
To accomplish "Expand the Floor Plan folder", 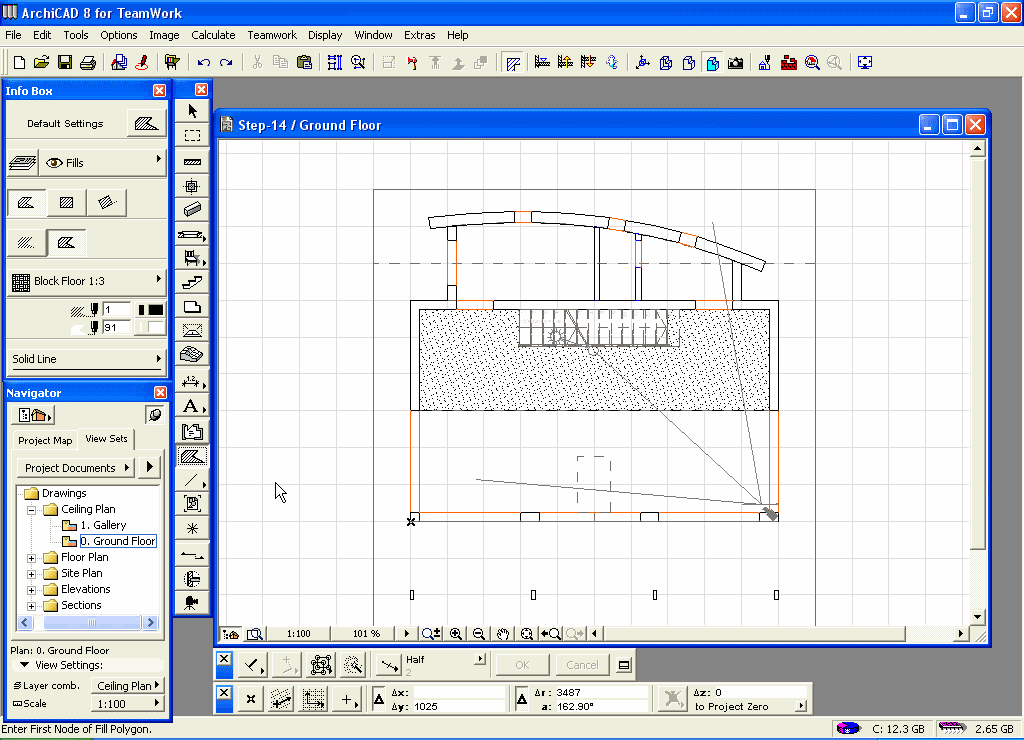I will (x=32, y=558).
